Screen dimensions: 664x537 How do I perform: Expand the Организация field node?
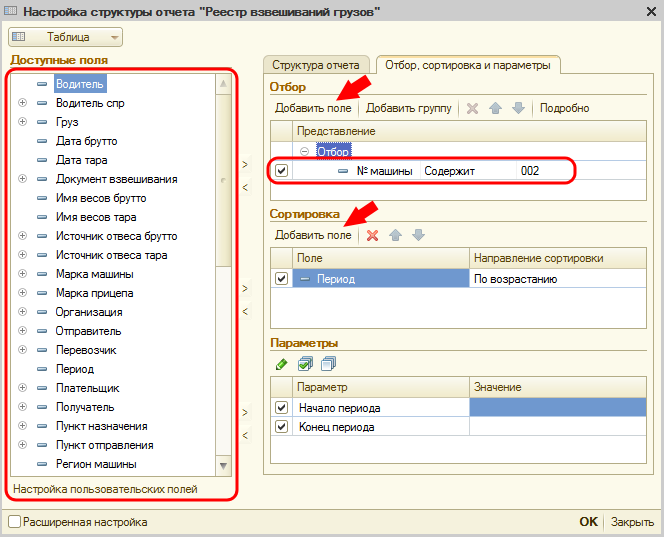pos(22,312)
